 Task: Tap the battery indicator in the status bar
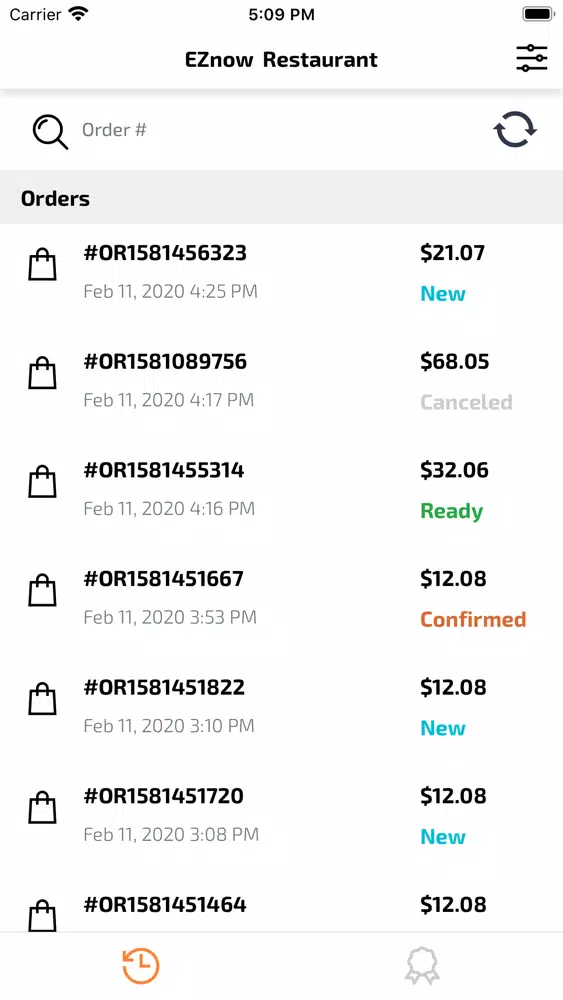538,14
